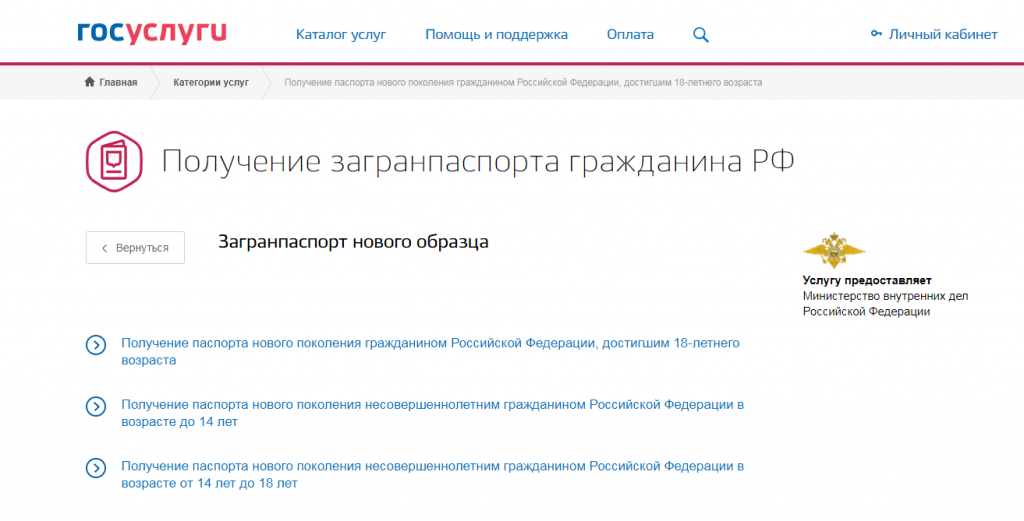1024x521 pixels.
Task: Click the Госуслуги logo
Action: pyautogui.click(x=152, y=33)
